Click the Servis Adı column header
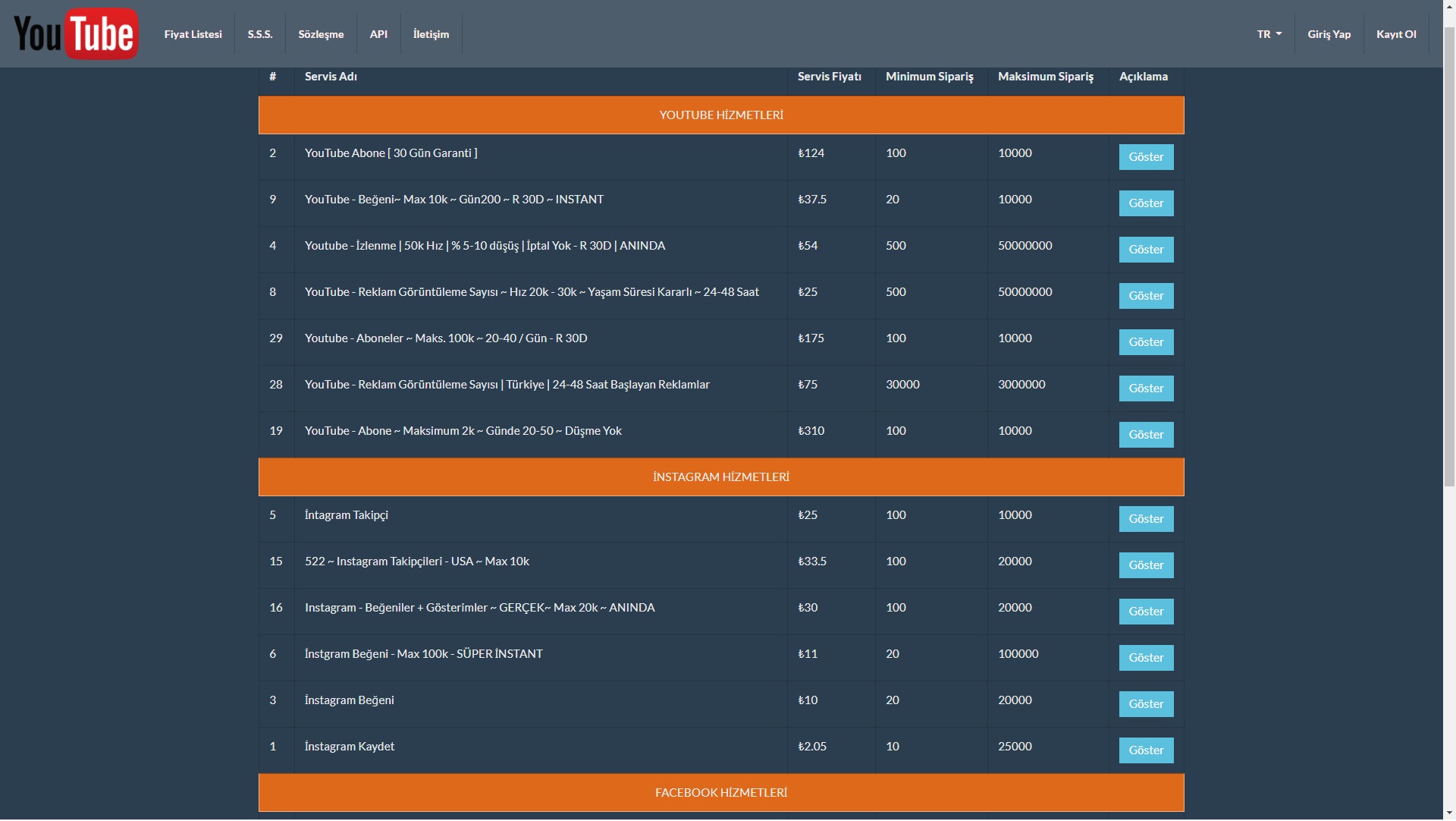The image size is (1456, 821). pos(331,77)
